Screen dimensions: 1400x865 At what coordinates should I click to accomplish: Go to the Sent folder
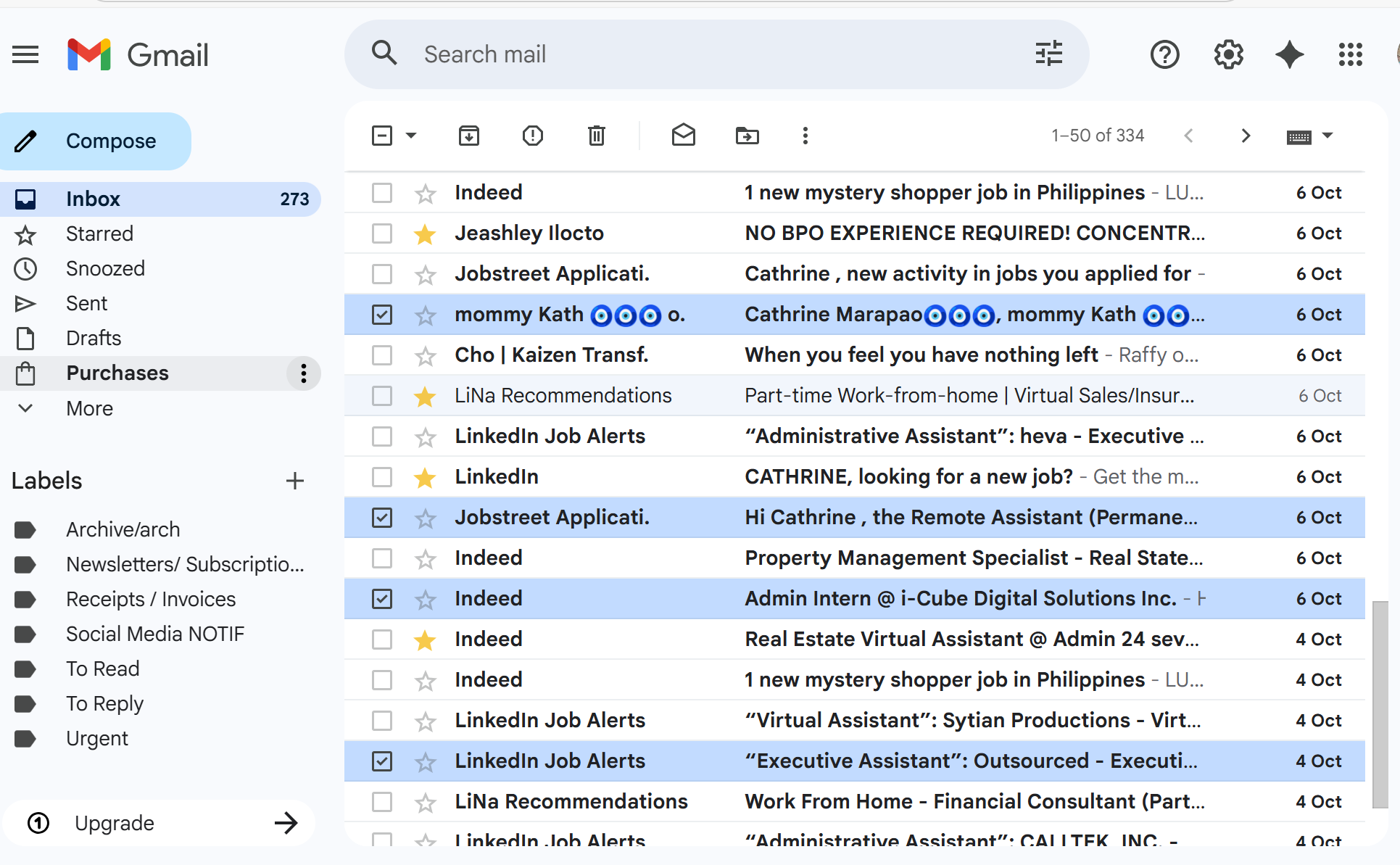86,303
